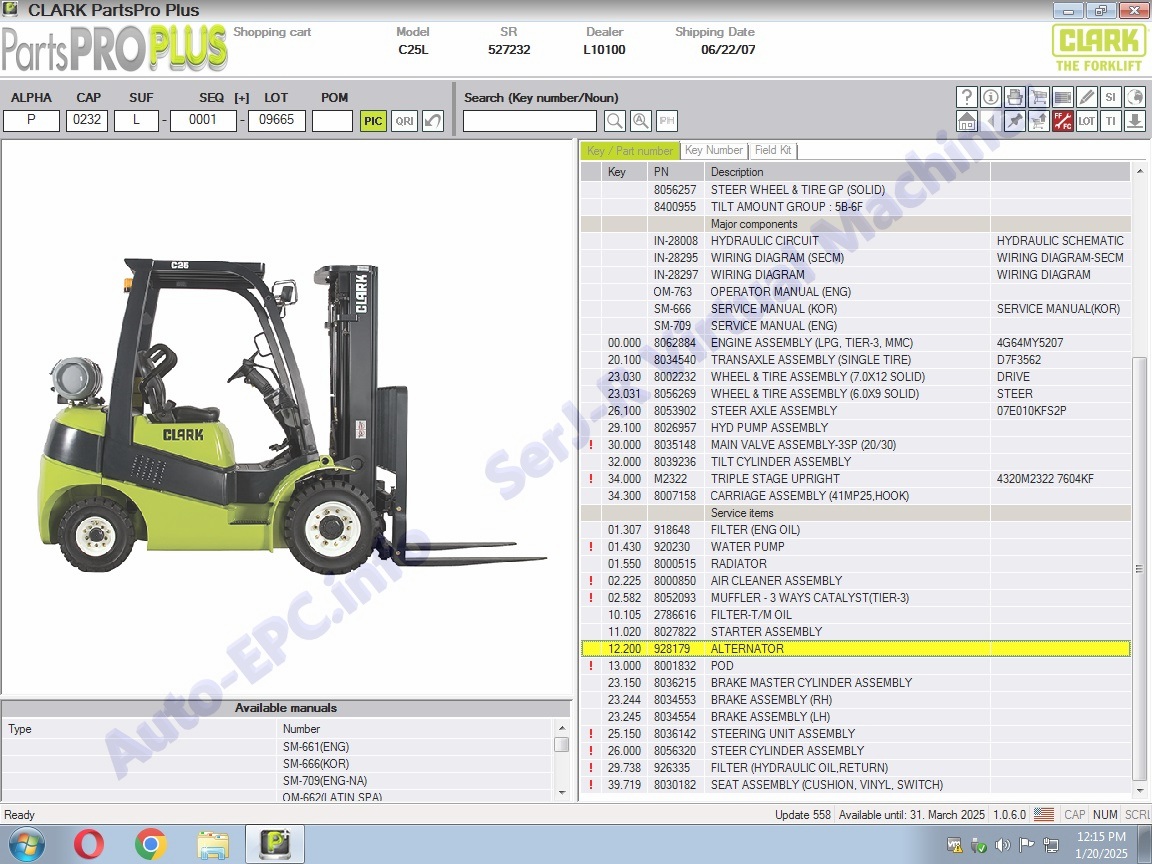Select TRIPLE STAGE UPRIGHT row
This screenshot has width=1152, height=864.
[x=855, y=479]
